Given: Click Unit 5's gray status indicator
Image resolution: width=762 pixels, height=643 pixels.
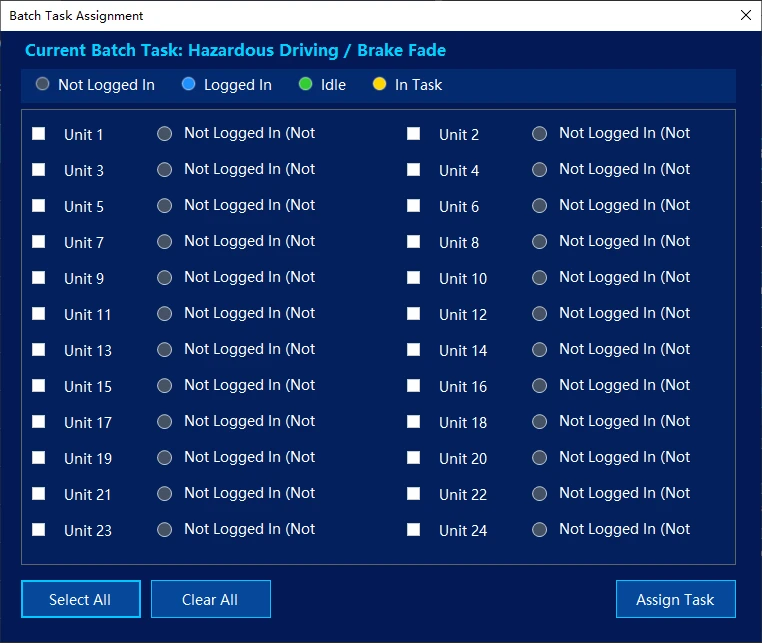Looking at the screenshot, I should (x=164, y=206).
